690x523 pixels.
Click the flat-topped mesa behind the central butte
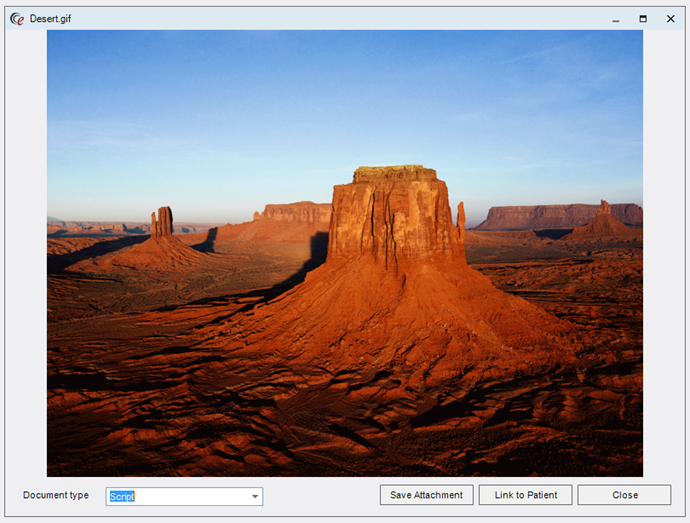pyautogui.click(x=295, y=212)
